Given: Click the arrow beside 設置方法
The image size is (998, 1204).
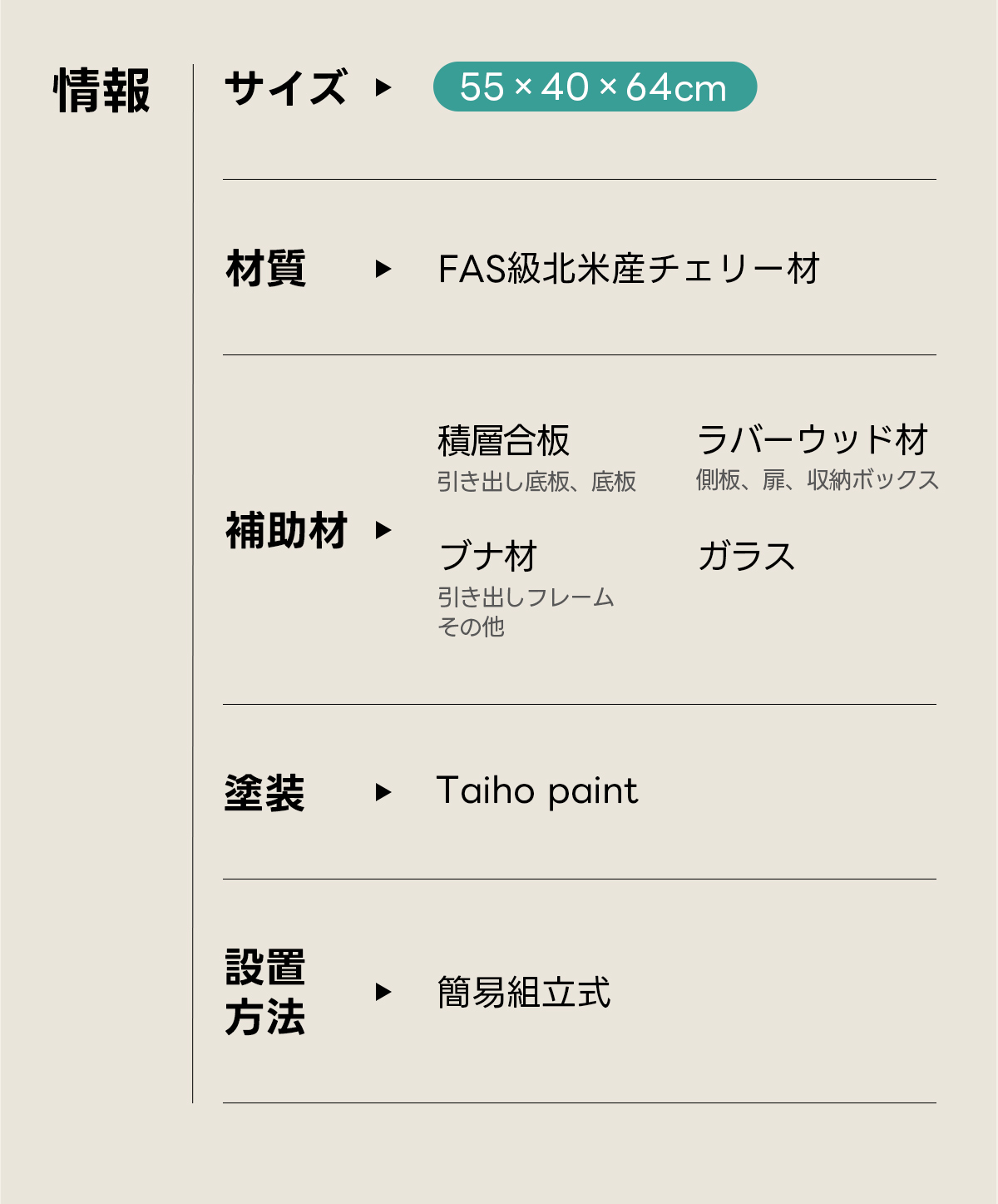Looking at the screenshot, I should (x=383, y=992).
